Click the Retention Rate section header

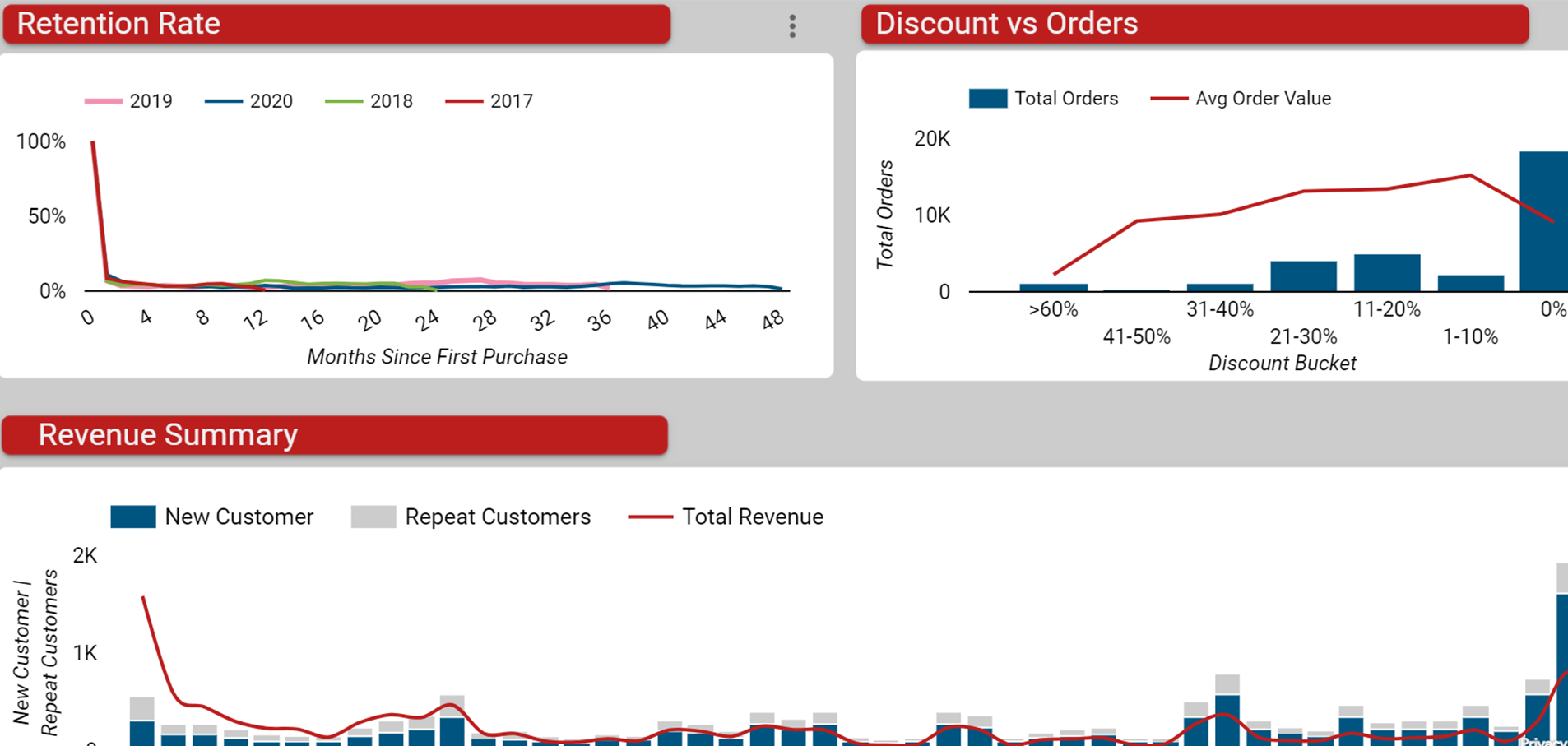pyautogui.click(x=336, y=24)
